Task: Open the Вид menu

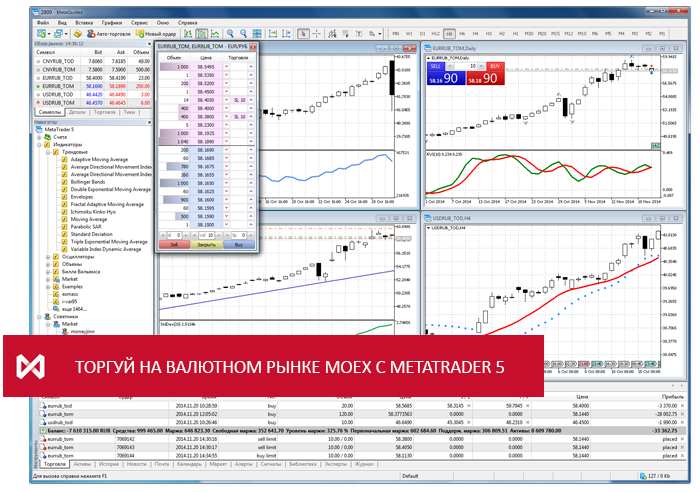Action: tap(62, 22)
